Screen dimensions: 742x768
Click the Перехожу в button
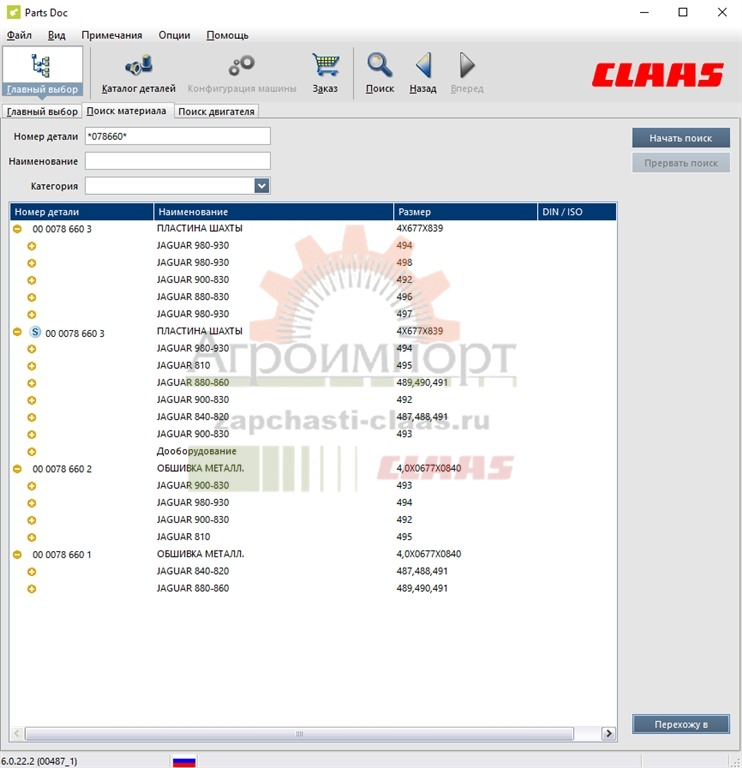pyautogui.click(x=681, y=724)
